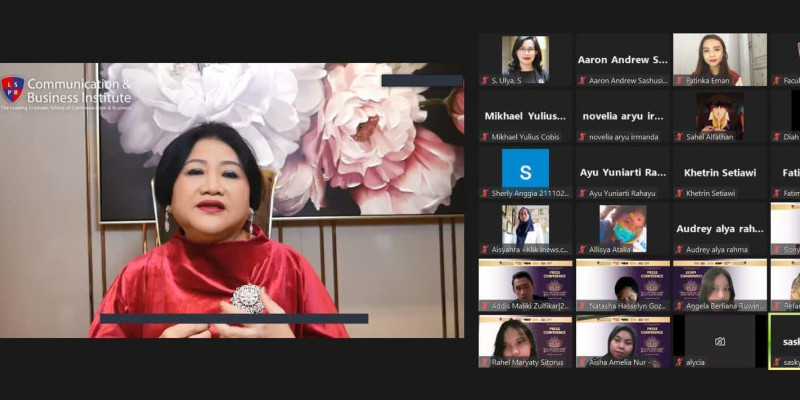Click 'Sherly Anggia 211102...' name label
The width and height of the screenshot is (800, 400).
(x=530, y=193)
